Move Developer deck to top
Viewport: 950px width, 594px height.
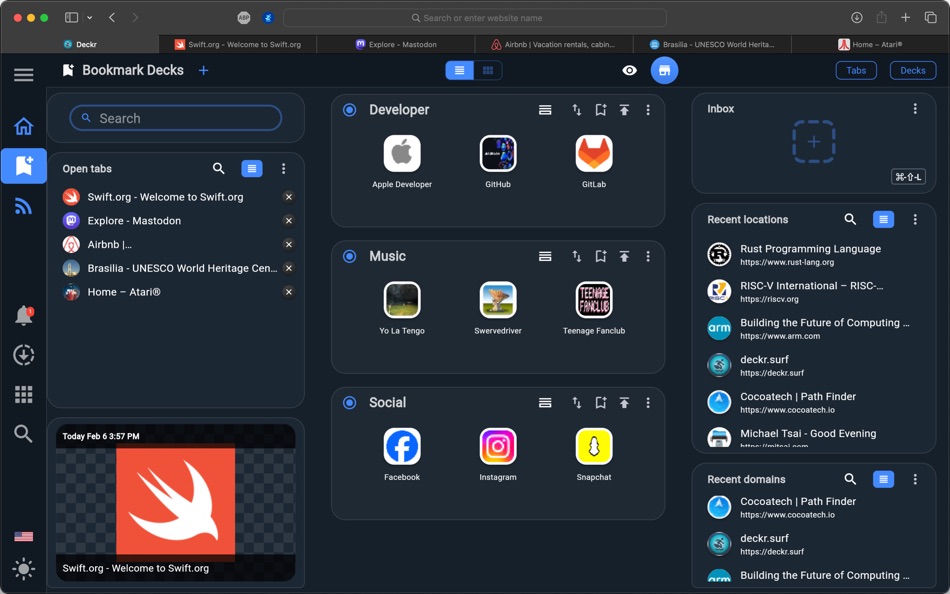point(624,110)
